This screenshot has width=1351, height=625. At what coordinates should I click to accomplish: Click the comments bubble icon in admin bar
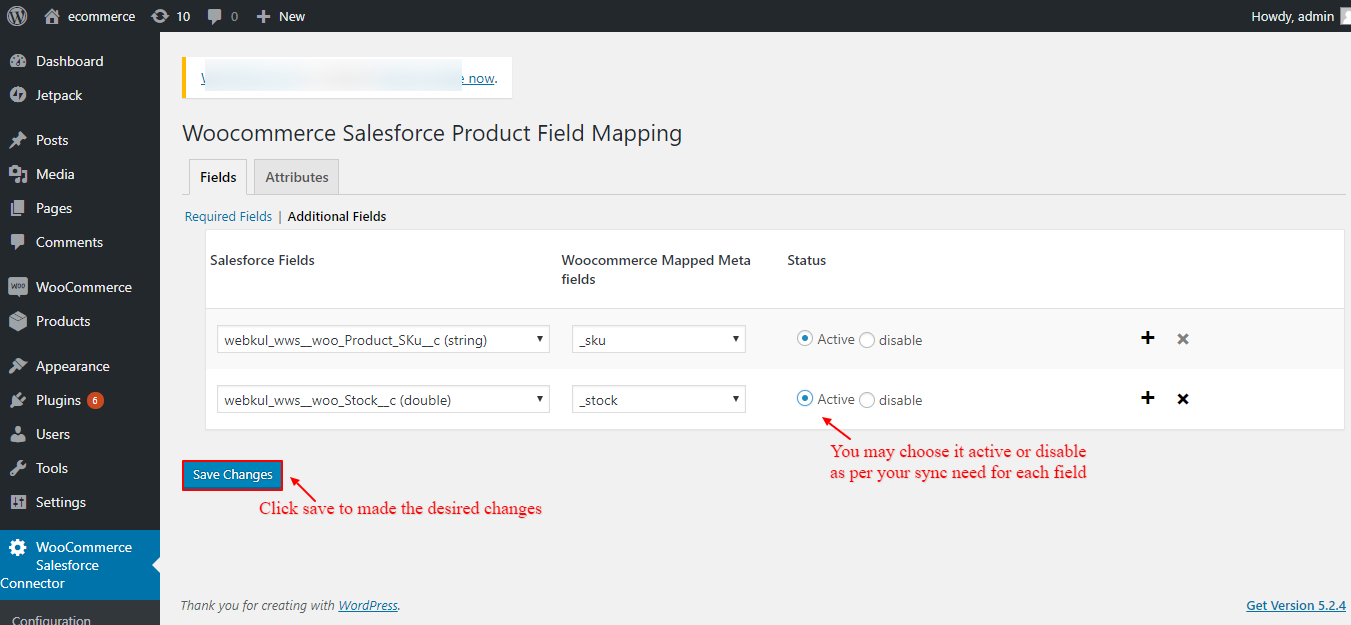(214, 17)
